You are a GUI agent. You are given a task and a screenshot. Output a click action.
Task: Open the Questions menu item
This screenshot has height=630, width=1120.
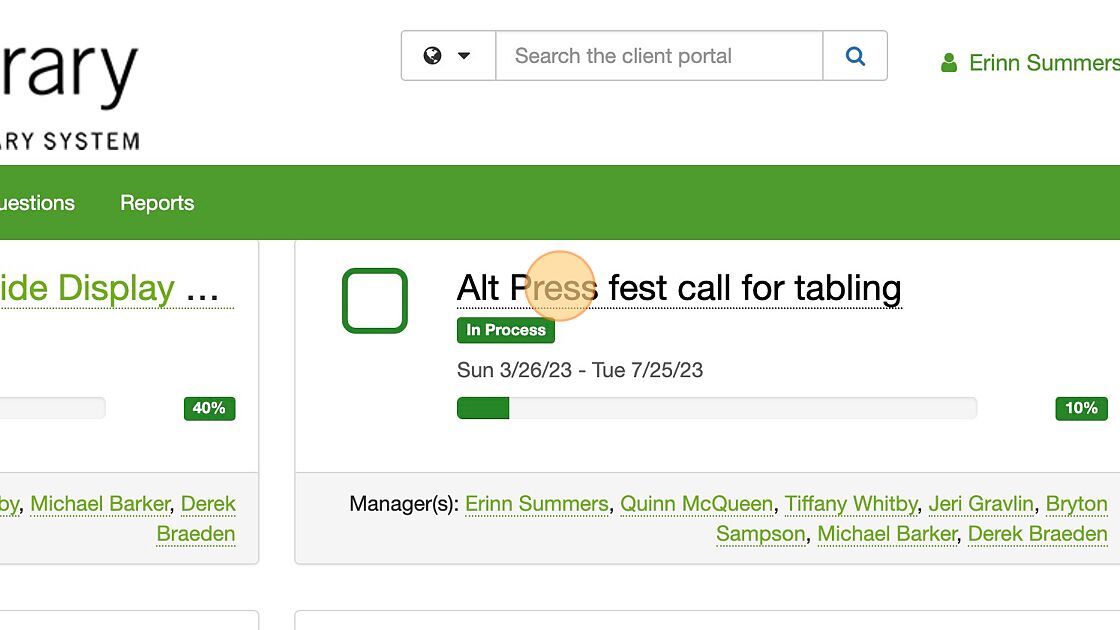tap(37, 203)
